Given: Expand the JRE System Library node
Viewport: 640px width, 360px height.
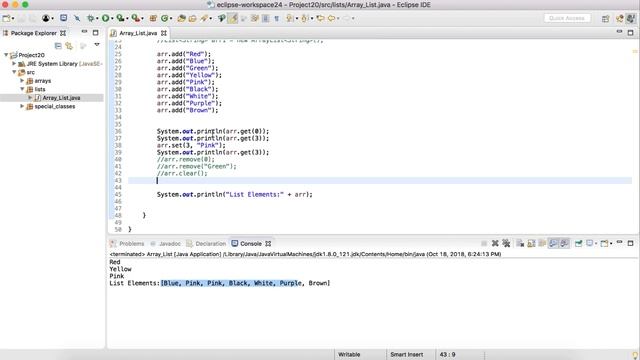Looking at the screenshot, I should pyautogui.click(x=14, y=64).
